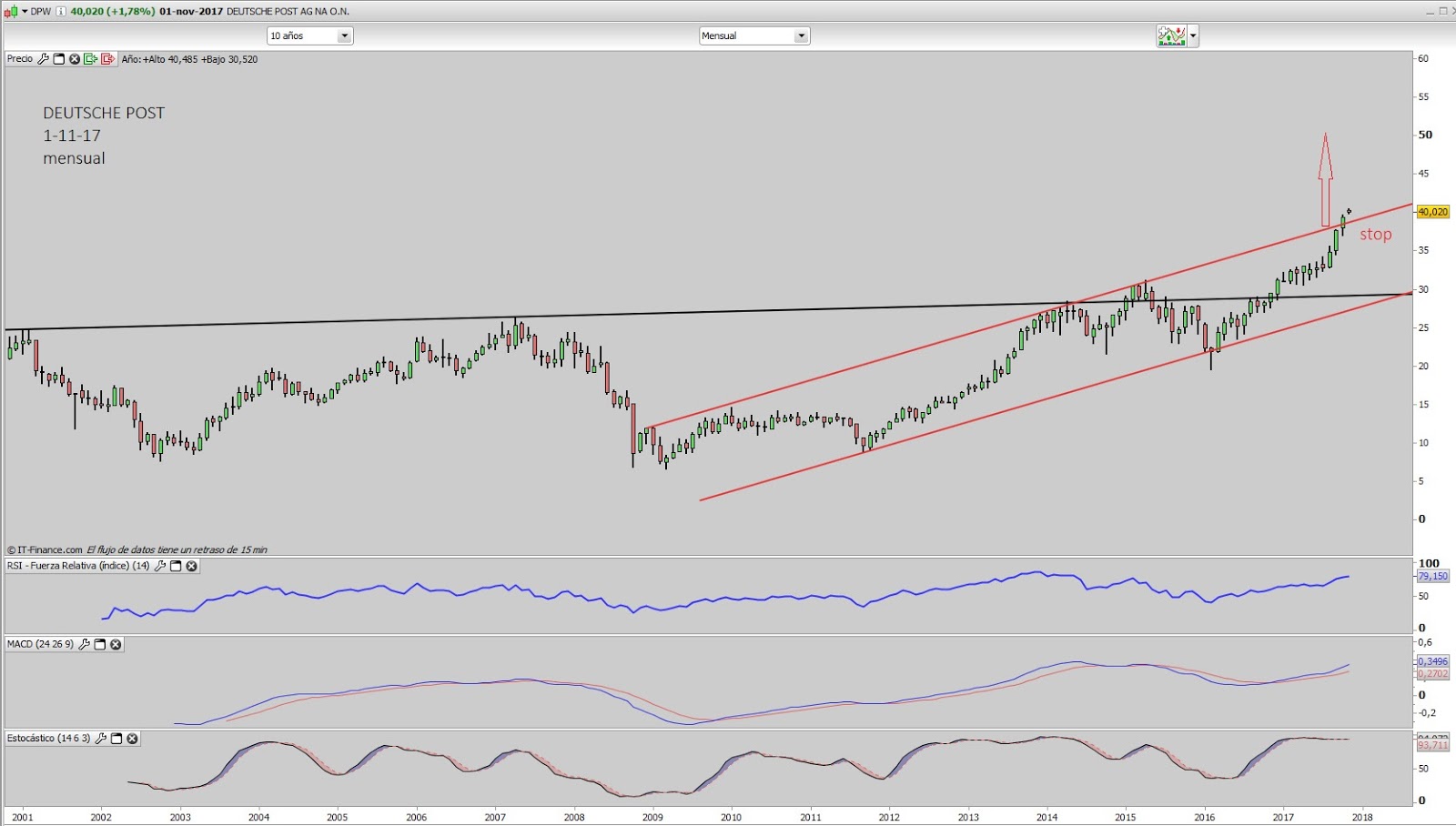Maximize the RSI indicator panel
The image size is (1456, 826).
point(176,566)
